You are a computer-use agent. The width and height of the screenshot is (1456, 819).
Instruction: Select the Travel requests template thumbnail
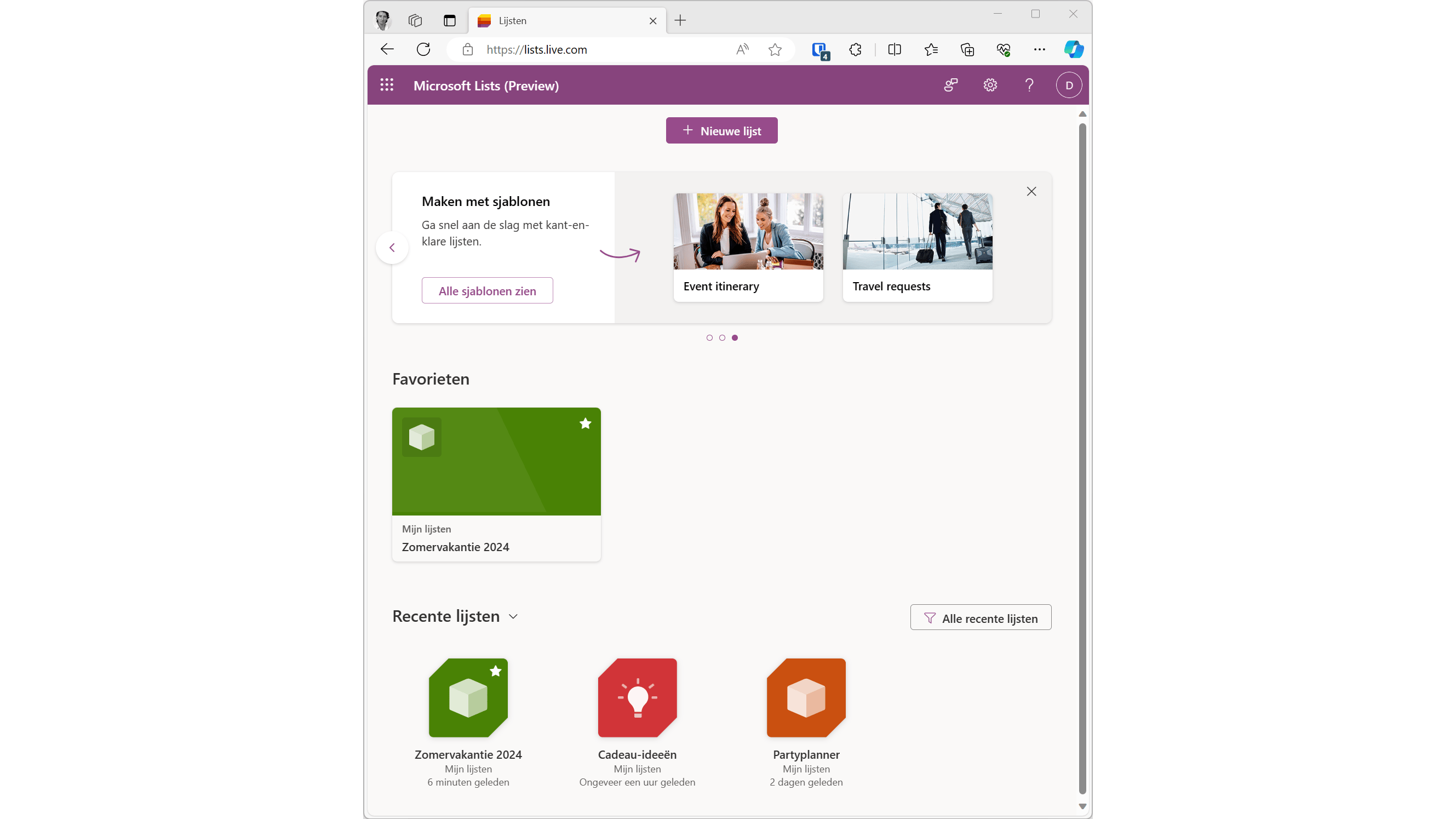(x=917, y=232)
